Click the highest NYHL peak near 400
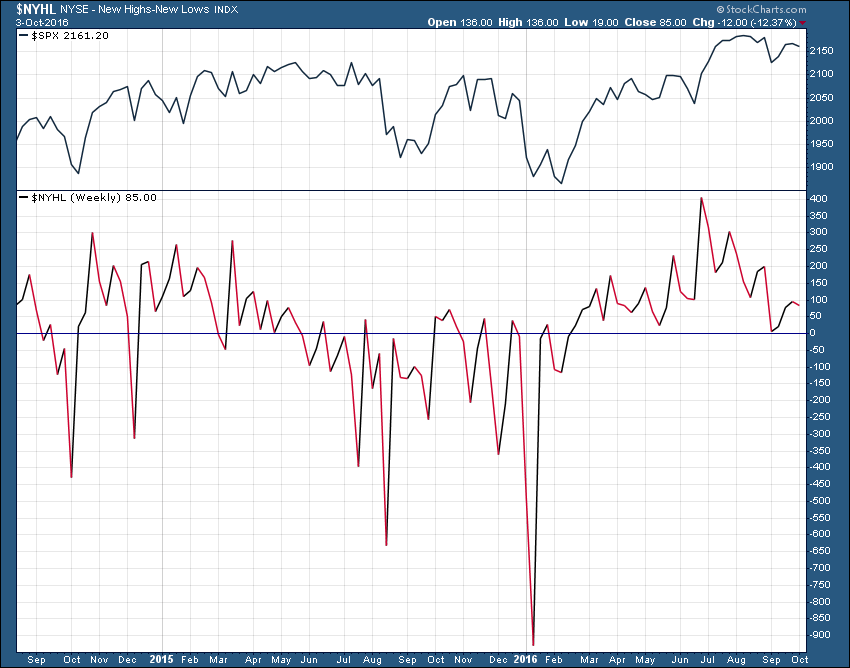This screenshot has height=668, width=850. (x=701, y=198)
